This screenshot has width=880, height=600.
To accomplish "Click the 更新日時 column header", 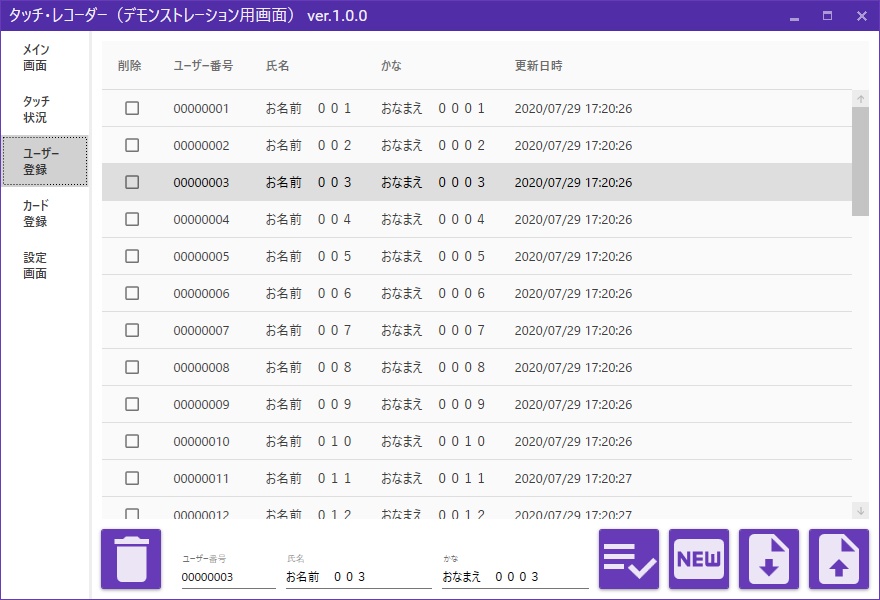I will click(x=538, y=66).
